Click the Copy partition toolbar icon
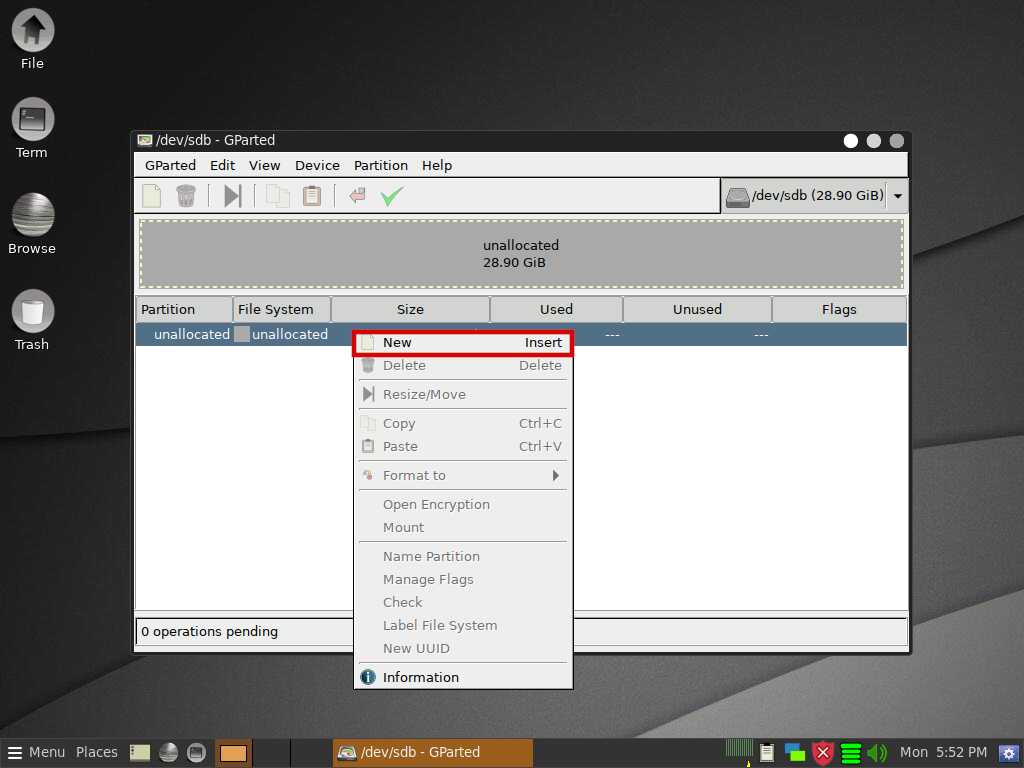This screenshot has height=768, width=1024. point(277,196)
